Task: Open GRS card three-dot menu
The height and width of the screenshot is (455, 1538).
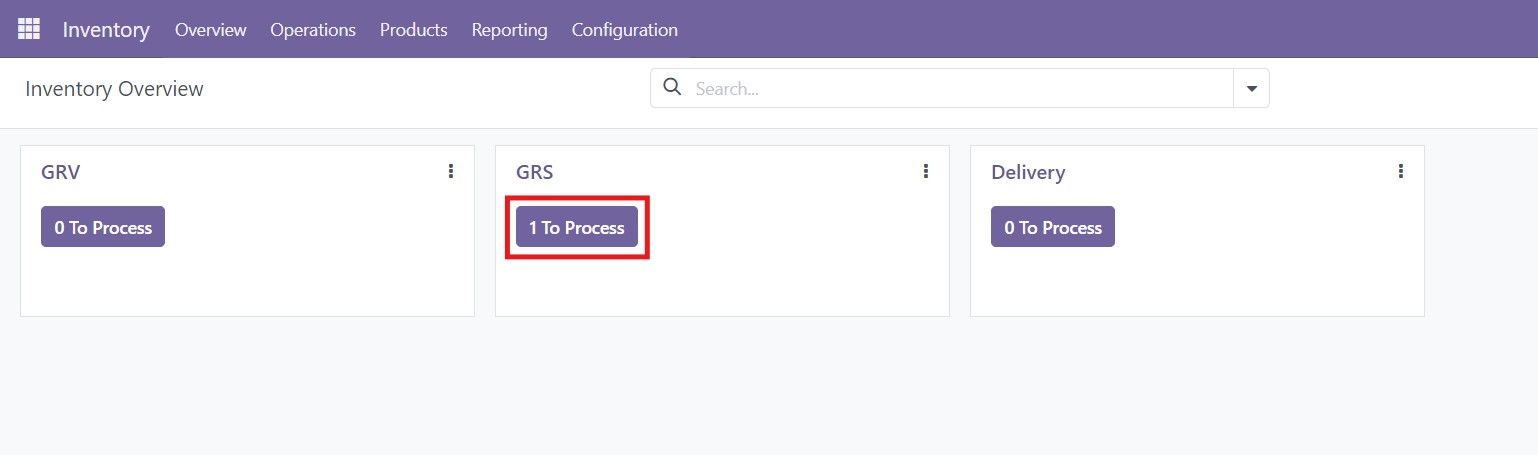Action: pyautogui.click(x=926, y=172)
